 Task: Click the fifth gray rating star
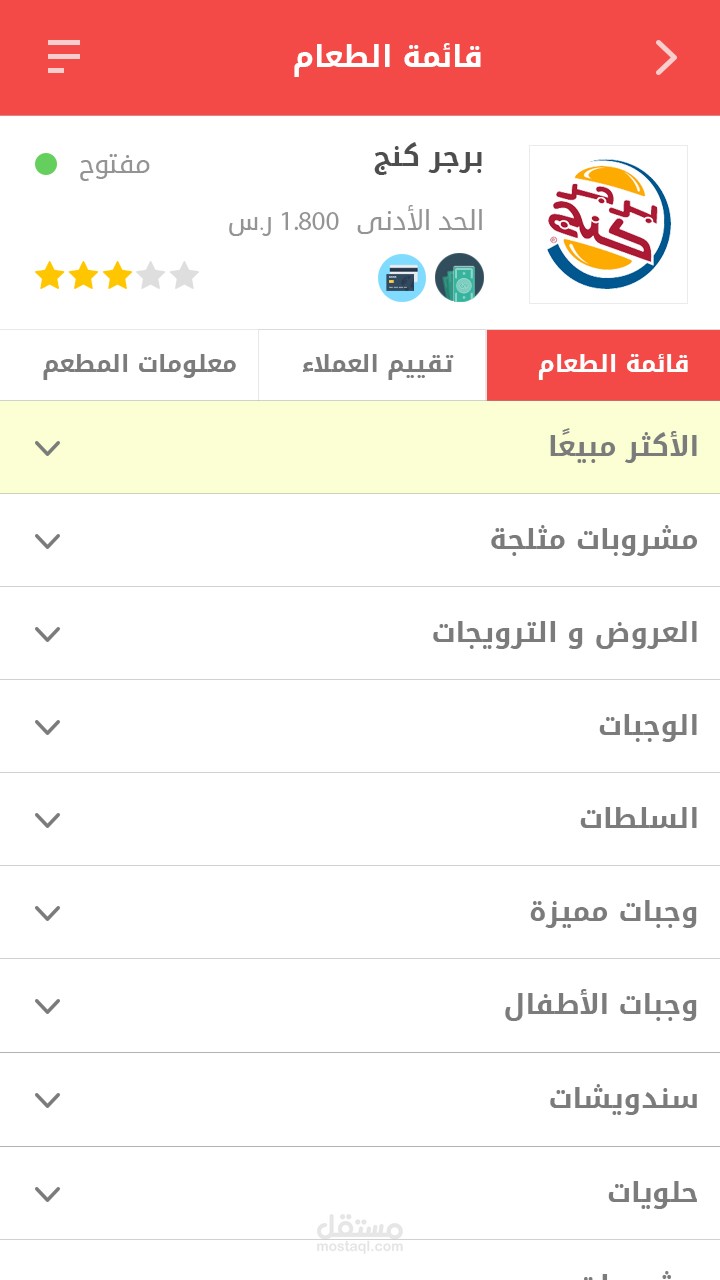point(184,275)
